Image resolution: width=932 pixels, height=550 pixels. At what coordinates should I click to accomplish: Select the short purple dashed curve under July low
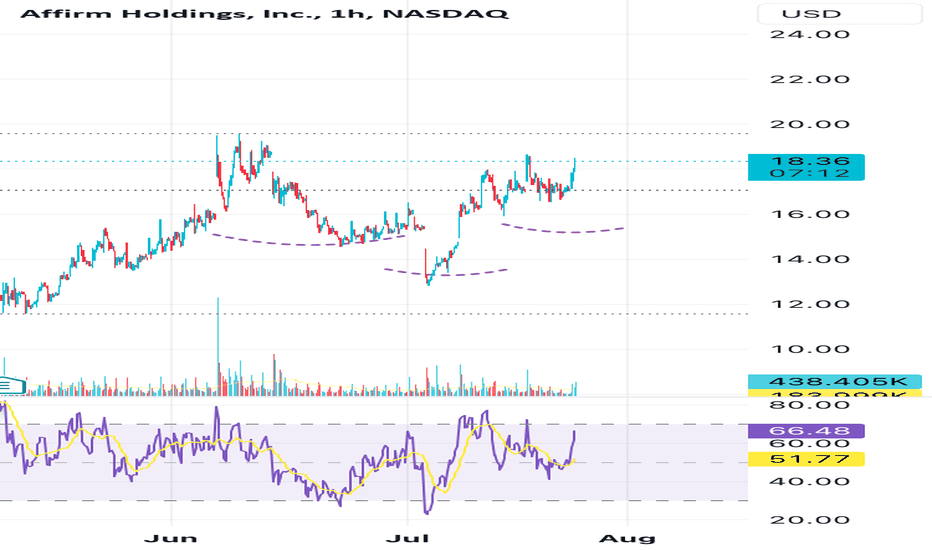(x=446, y=274)
